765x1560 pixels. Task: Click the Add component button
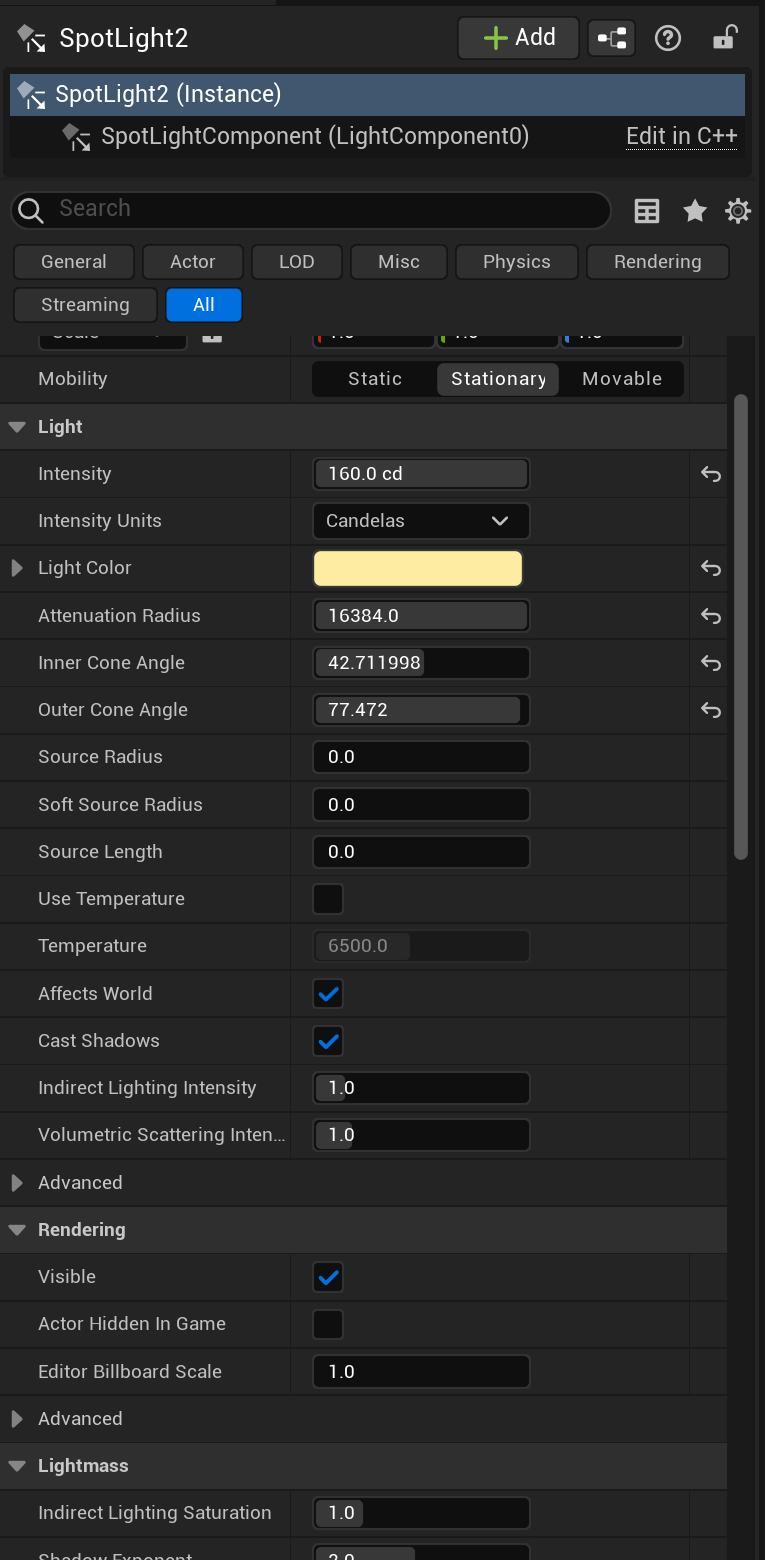518,38
